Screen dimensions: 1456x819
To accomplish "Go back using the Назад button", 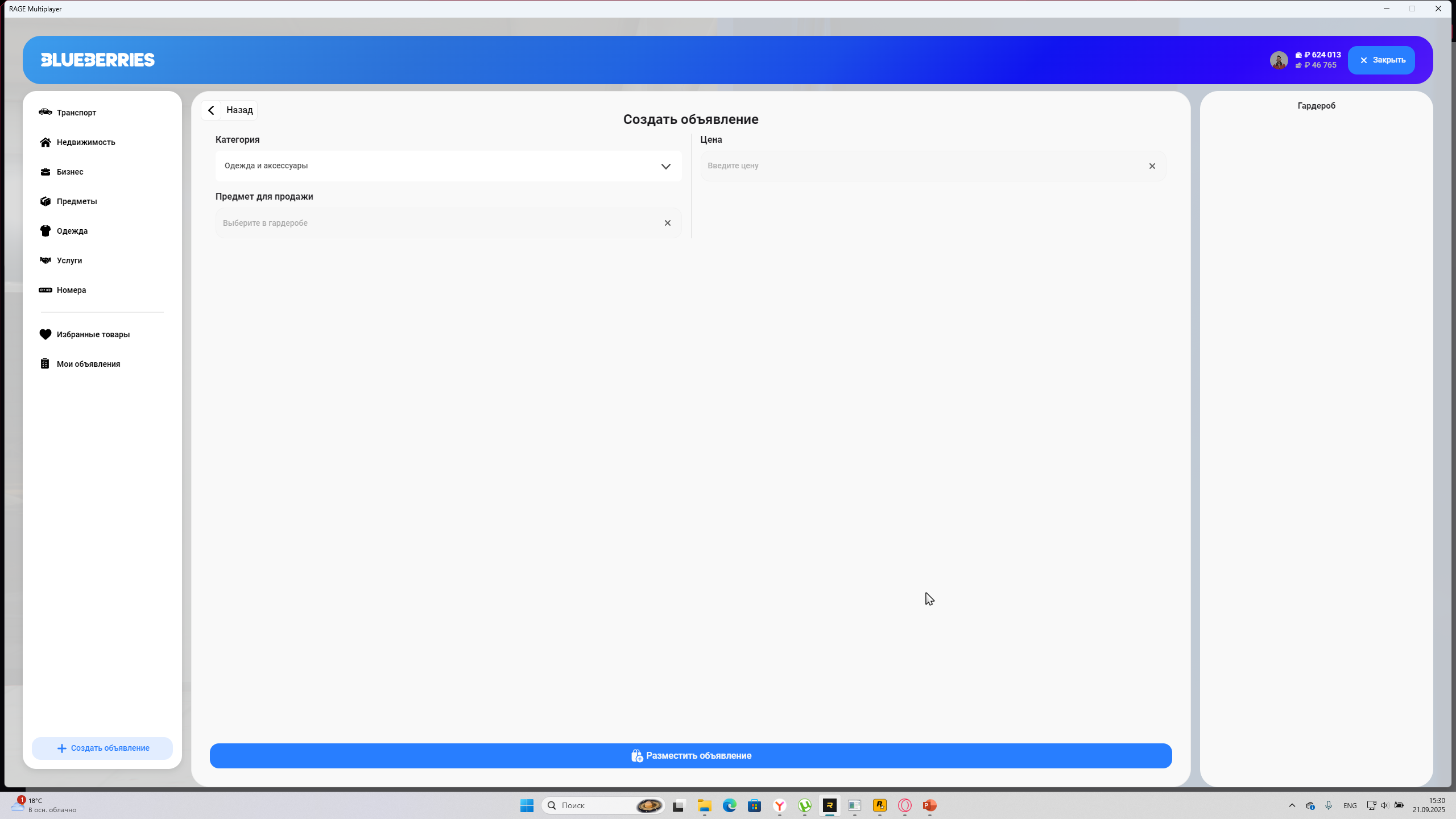I will click(229, 110).
